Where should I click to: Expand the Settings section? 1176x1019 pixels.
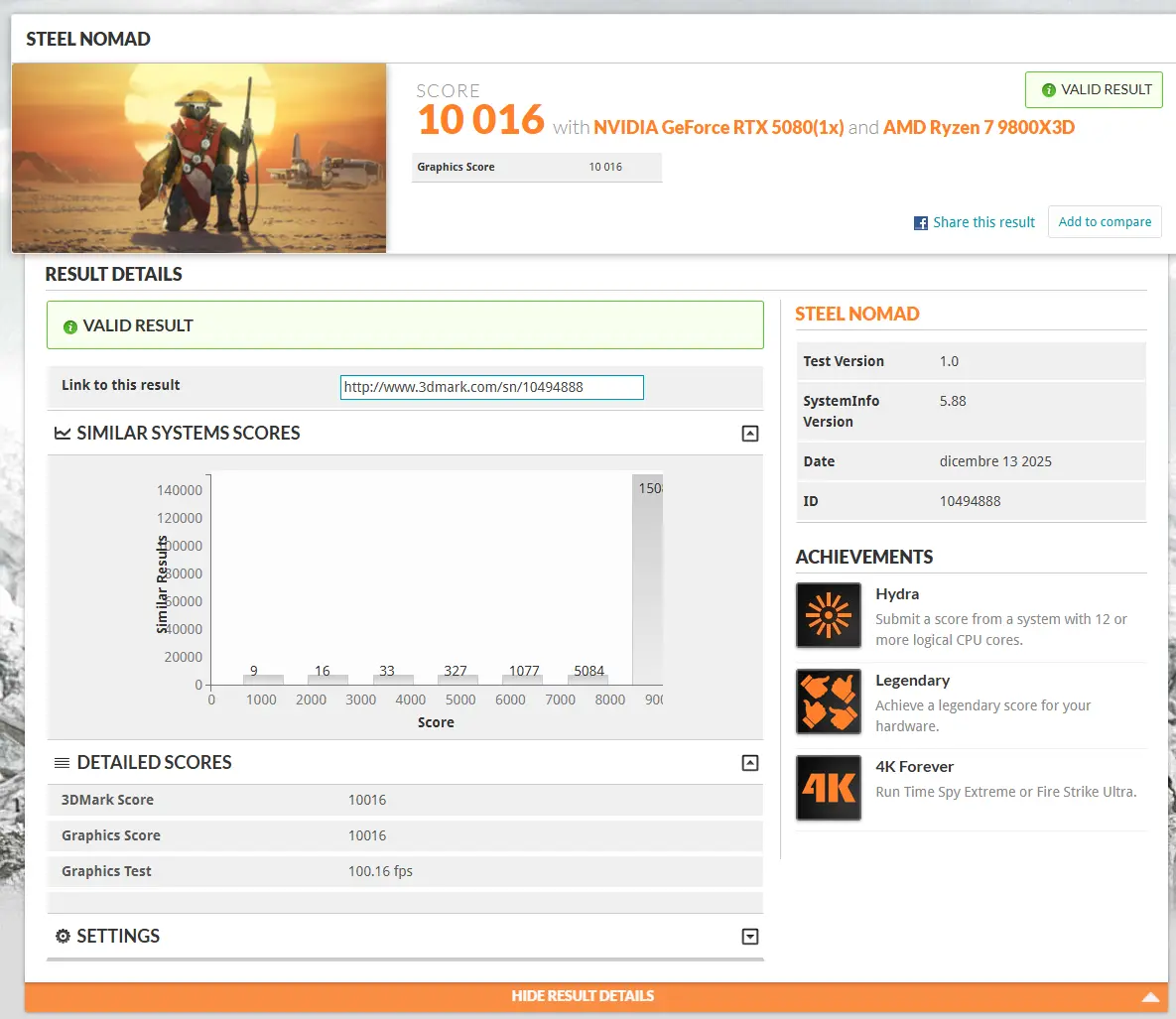click(750, 937)
